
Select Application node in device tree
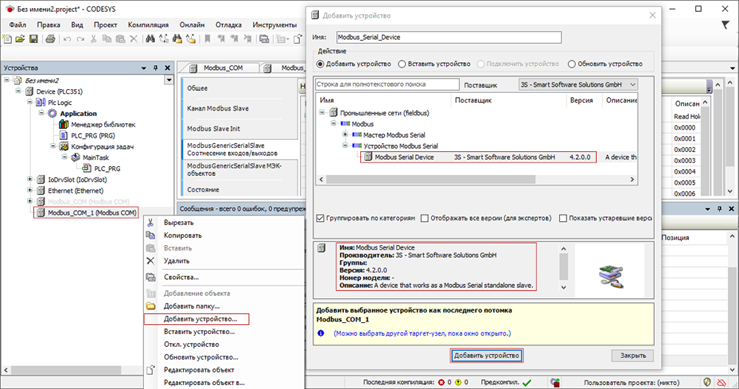[x=78, y=114]
